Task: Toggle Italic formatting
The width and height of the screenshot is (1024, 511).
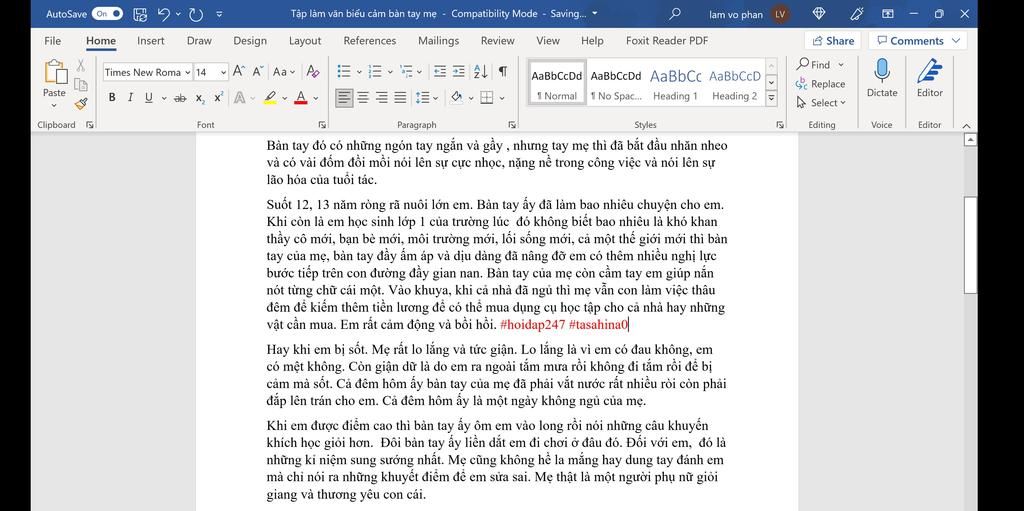Action: point(130,97)
